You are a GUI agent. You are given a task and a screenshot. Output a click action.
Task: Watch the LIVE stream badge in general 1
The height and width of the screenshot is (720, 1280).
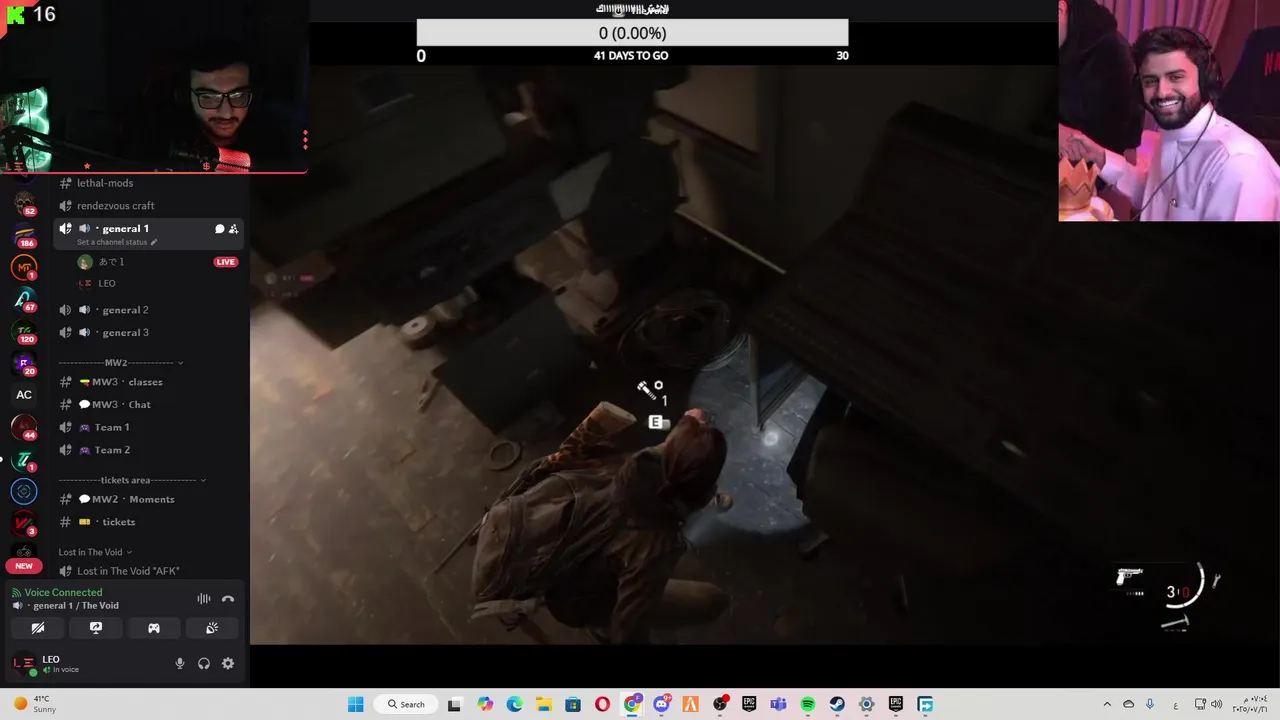point(225,262)
